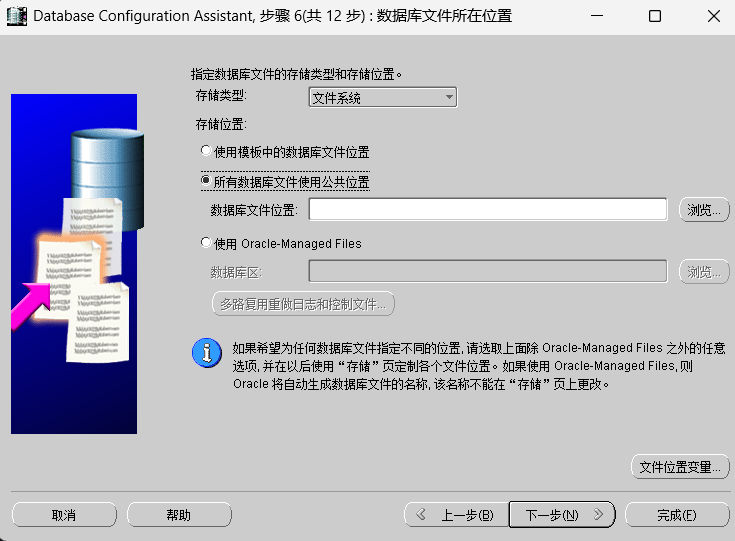The height and width of the screenshot is (541, 735).
Task: Click the 存储类型 label text
Action: tap(221, 96)
